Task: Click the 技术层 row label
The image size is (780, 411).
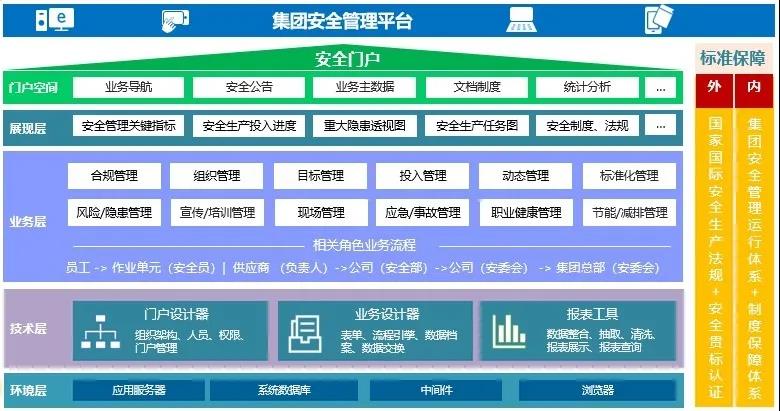Action: [x=28, y=328]
